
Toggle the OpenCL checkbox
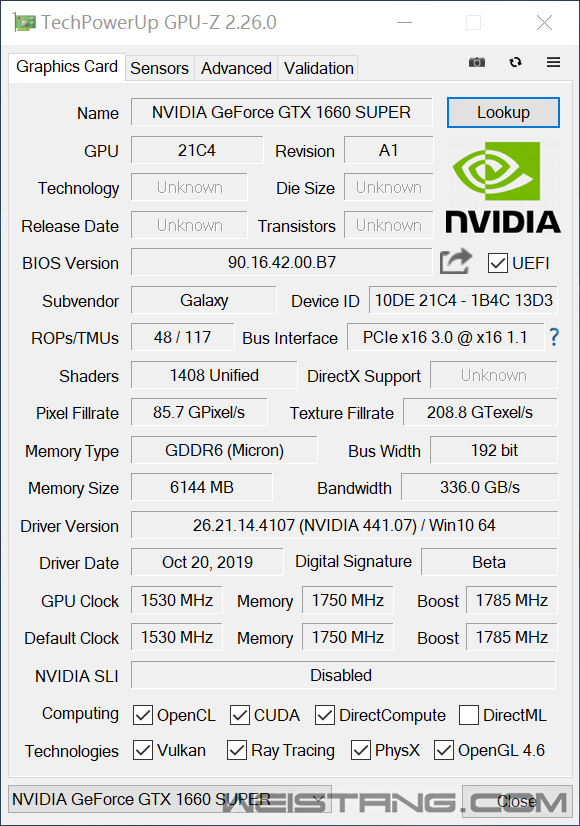143,715
